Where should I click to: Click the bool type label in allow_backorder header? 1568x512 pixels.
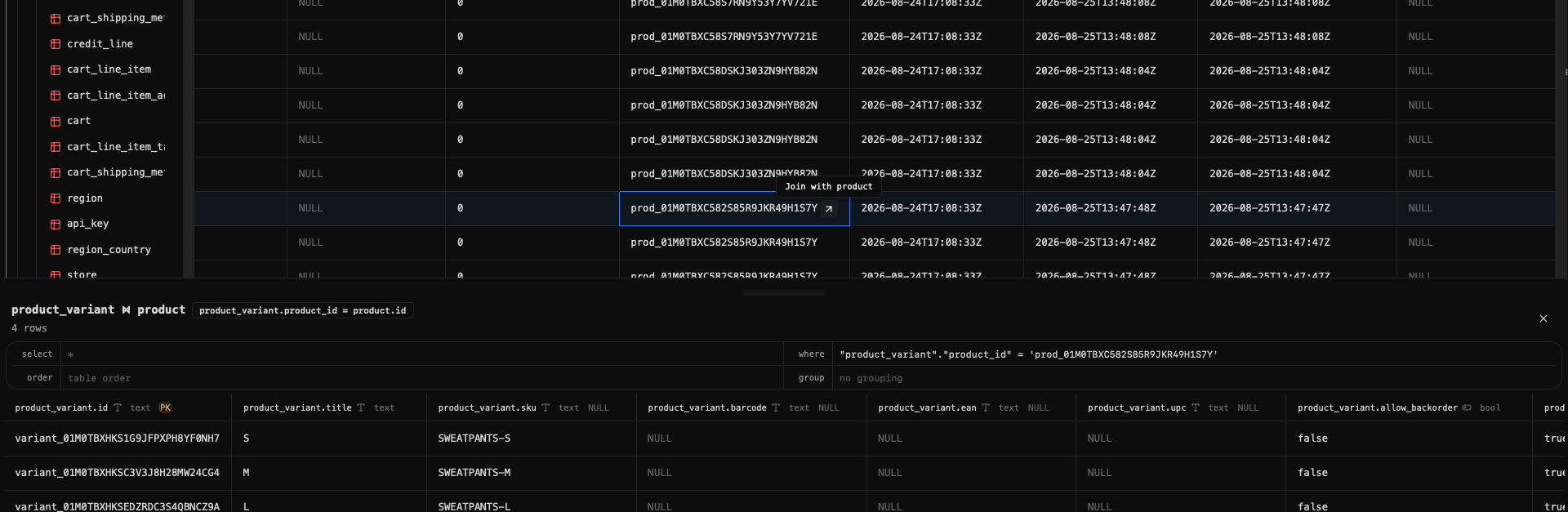click(1490, 407)
